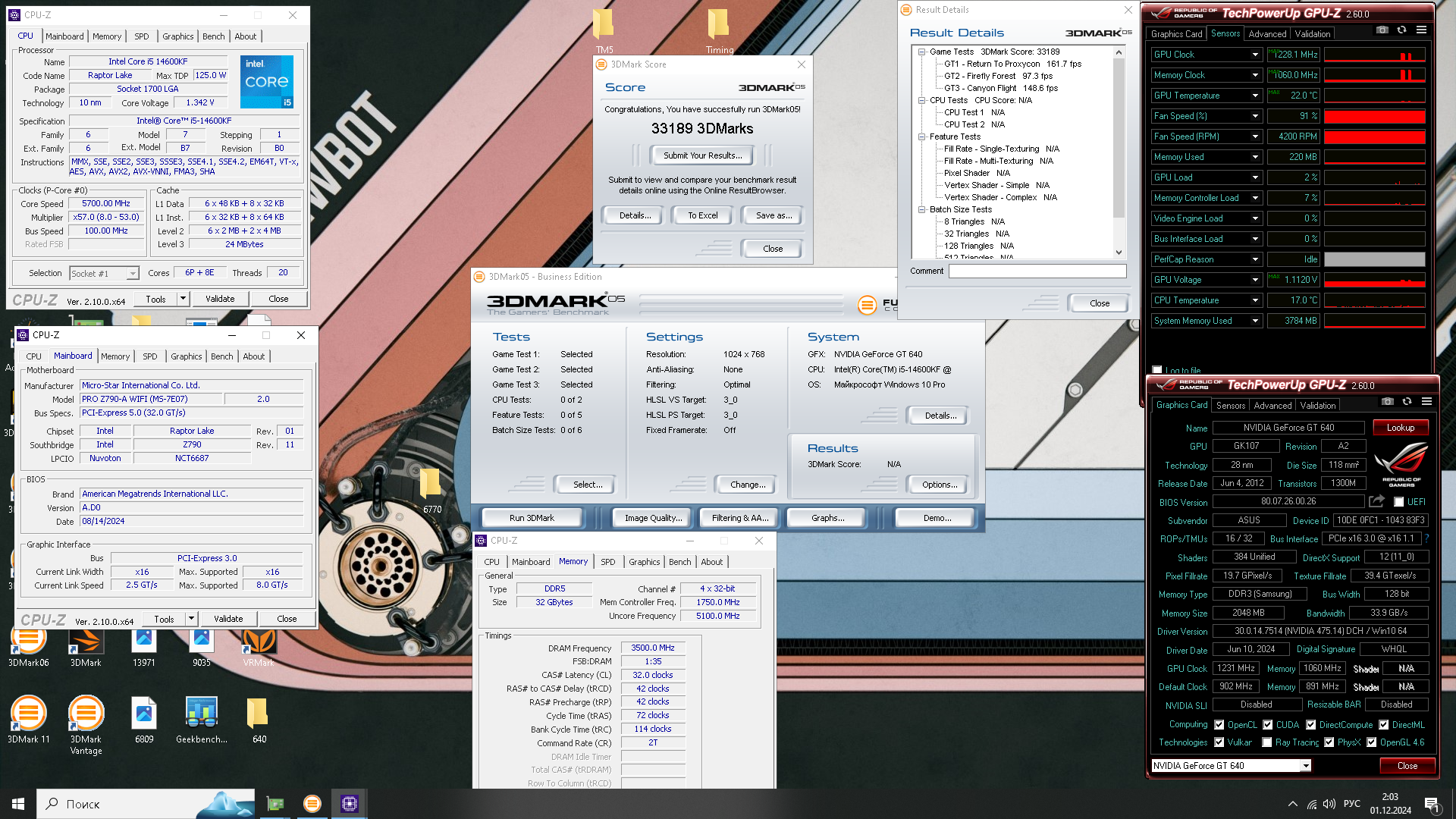Click refresh icon in GPU-Z Graphics Card window
1456x819 pixels.
[x=1407, y=402]
